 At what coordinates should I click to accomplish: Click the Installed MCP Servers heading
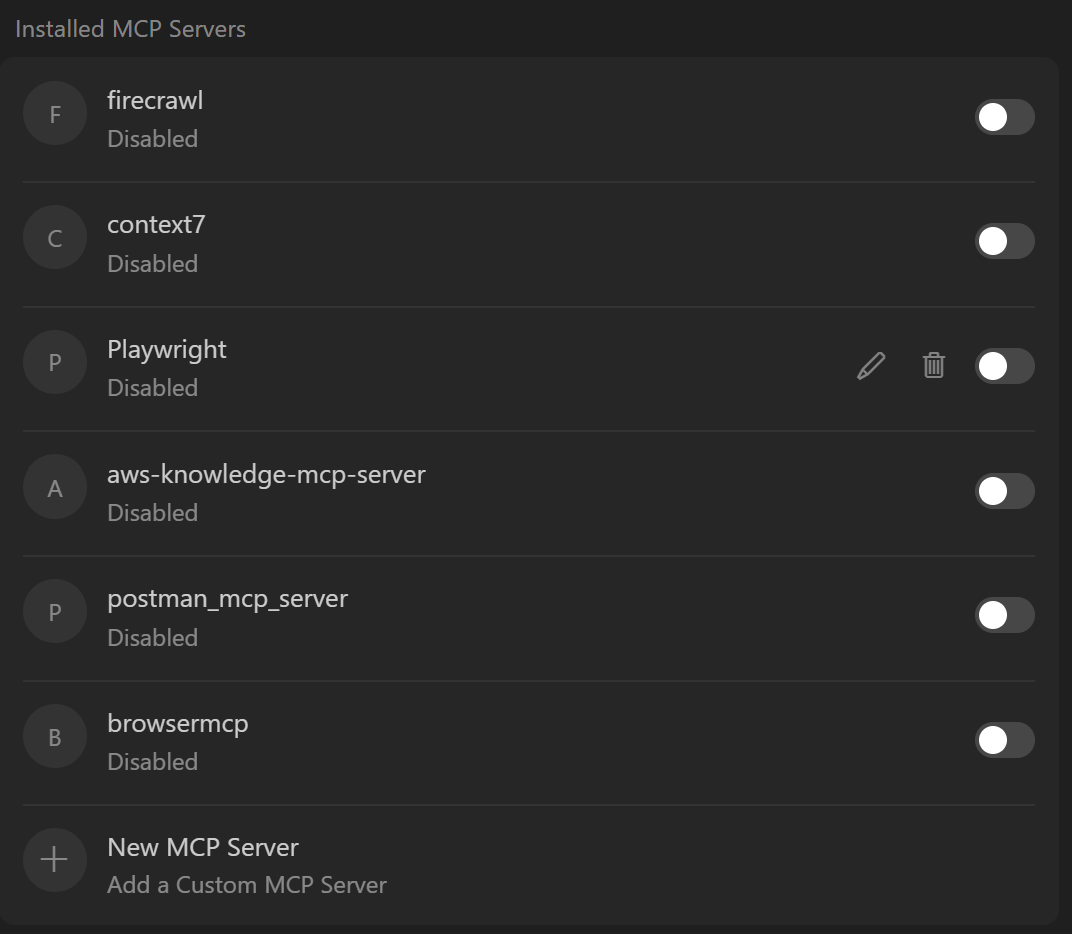[131, 29]
